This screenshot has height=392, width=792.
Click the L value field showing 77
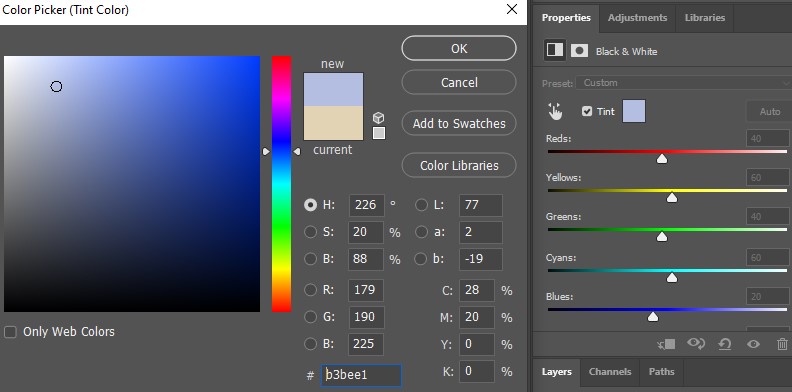point(481,205)
